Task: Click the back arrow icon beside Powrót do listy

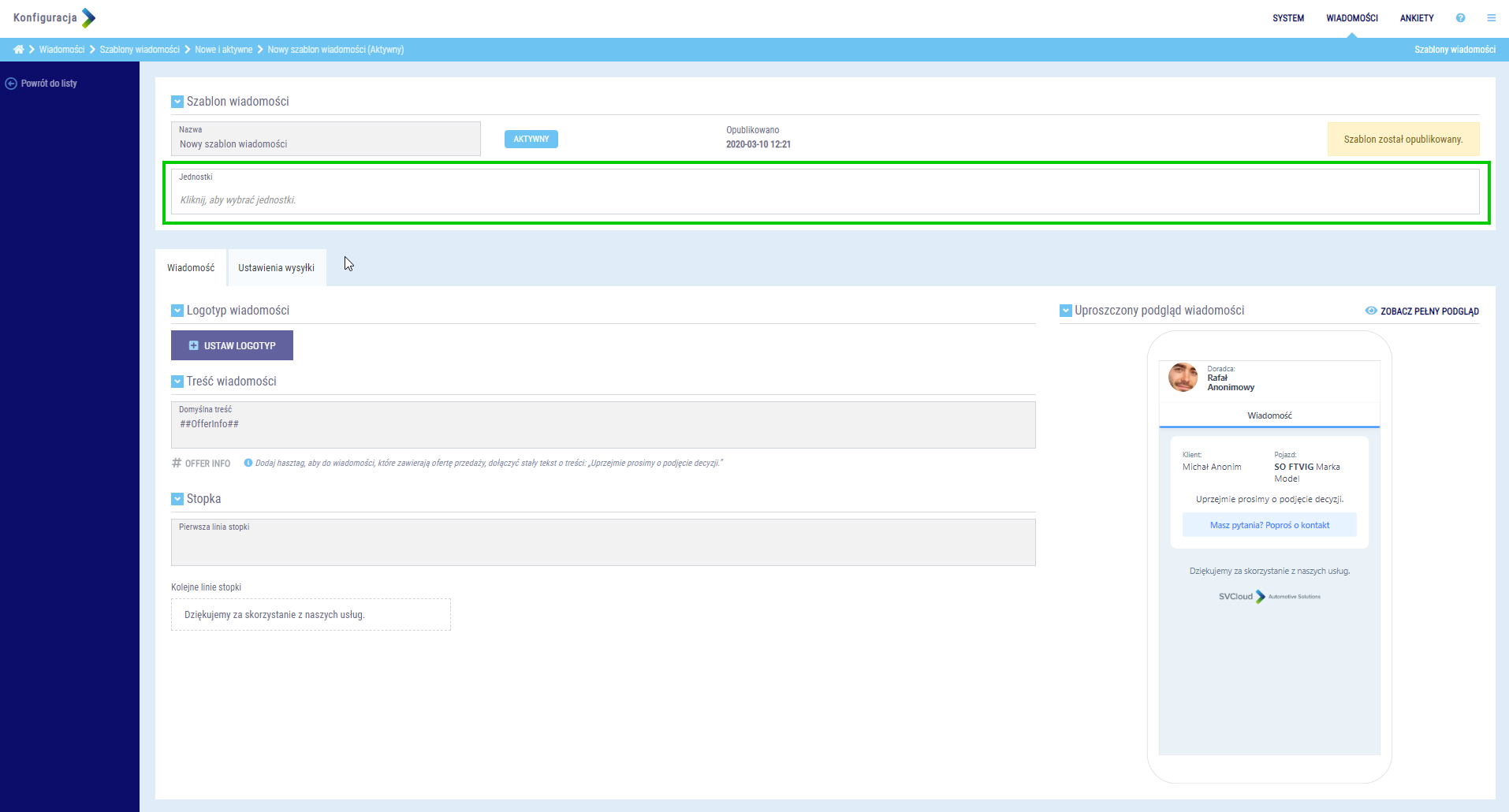Action: point(11,84)
